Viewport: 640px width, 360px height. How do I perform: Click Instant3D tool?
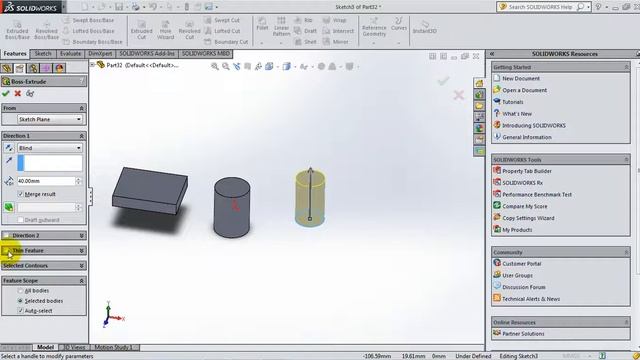pos(424,27)
